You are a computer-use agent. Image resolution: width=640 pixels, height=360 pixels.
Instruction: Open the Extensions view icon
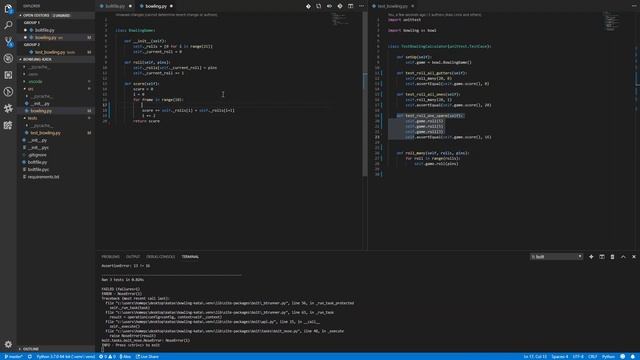click(x=8, y=75)
